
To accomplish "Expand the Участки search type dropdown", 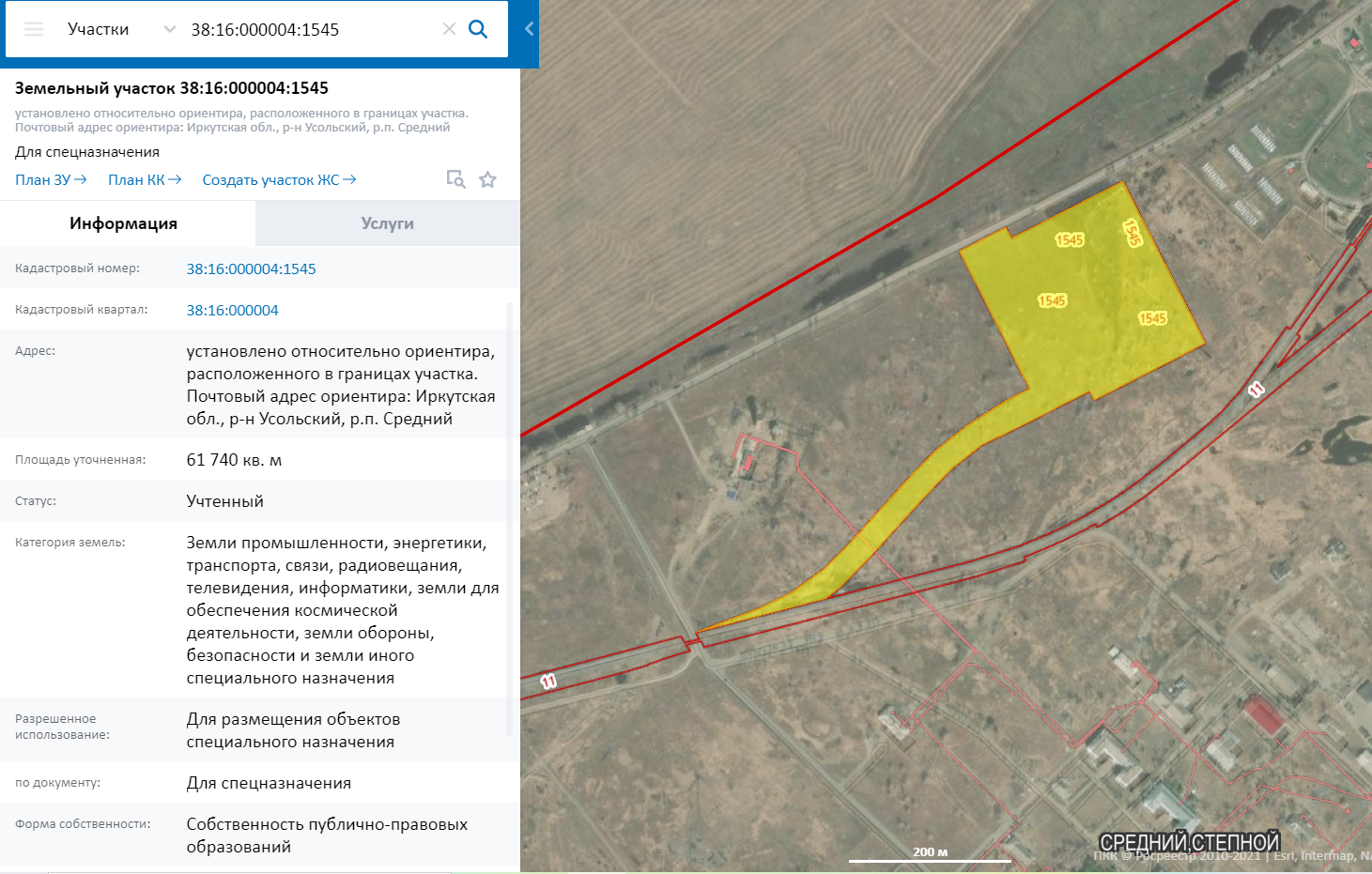I will click(x=99, y=29).
